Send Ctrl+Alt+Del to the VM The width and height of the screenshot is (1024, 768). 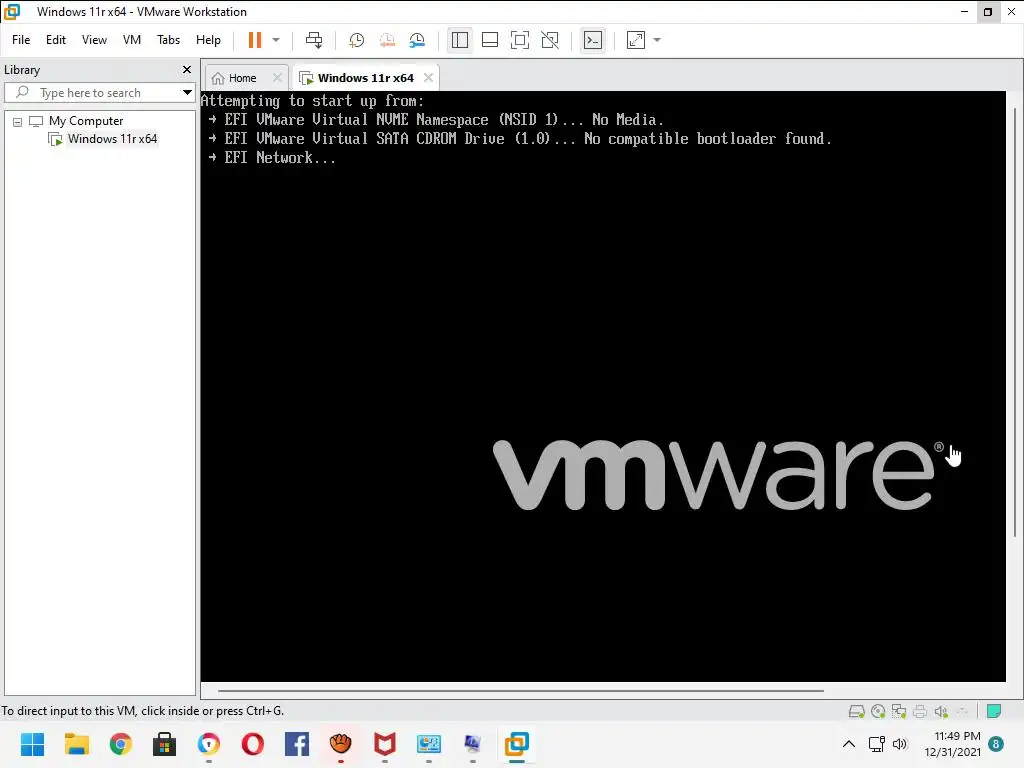[x=314, y=40]
